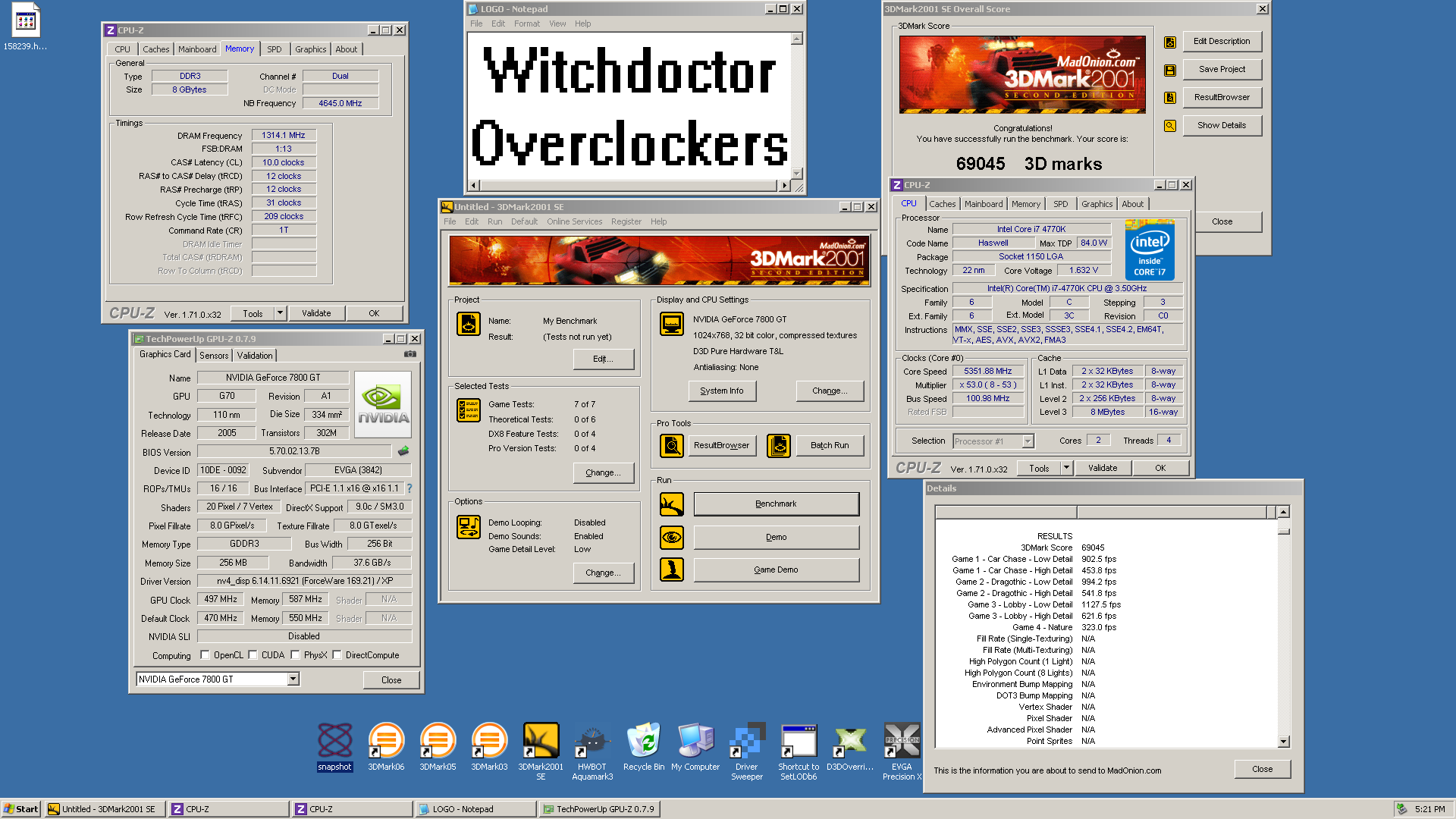Click the Batch Run button

pyautogui.click(x=830, y=445)
